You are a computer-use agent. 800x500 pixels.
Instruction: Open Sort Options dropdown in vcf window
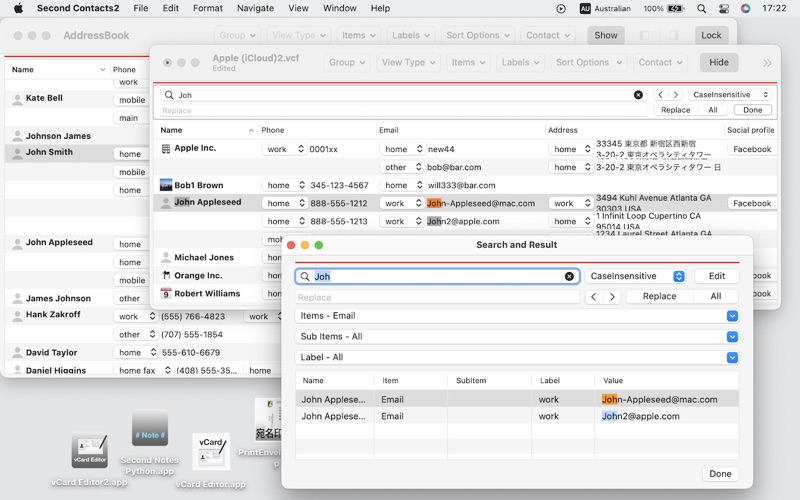point(589,62)
